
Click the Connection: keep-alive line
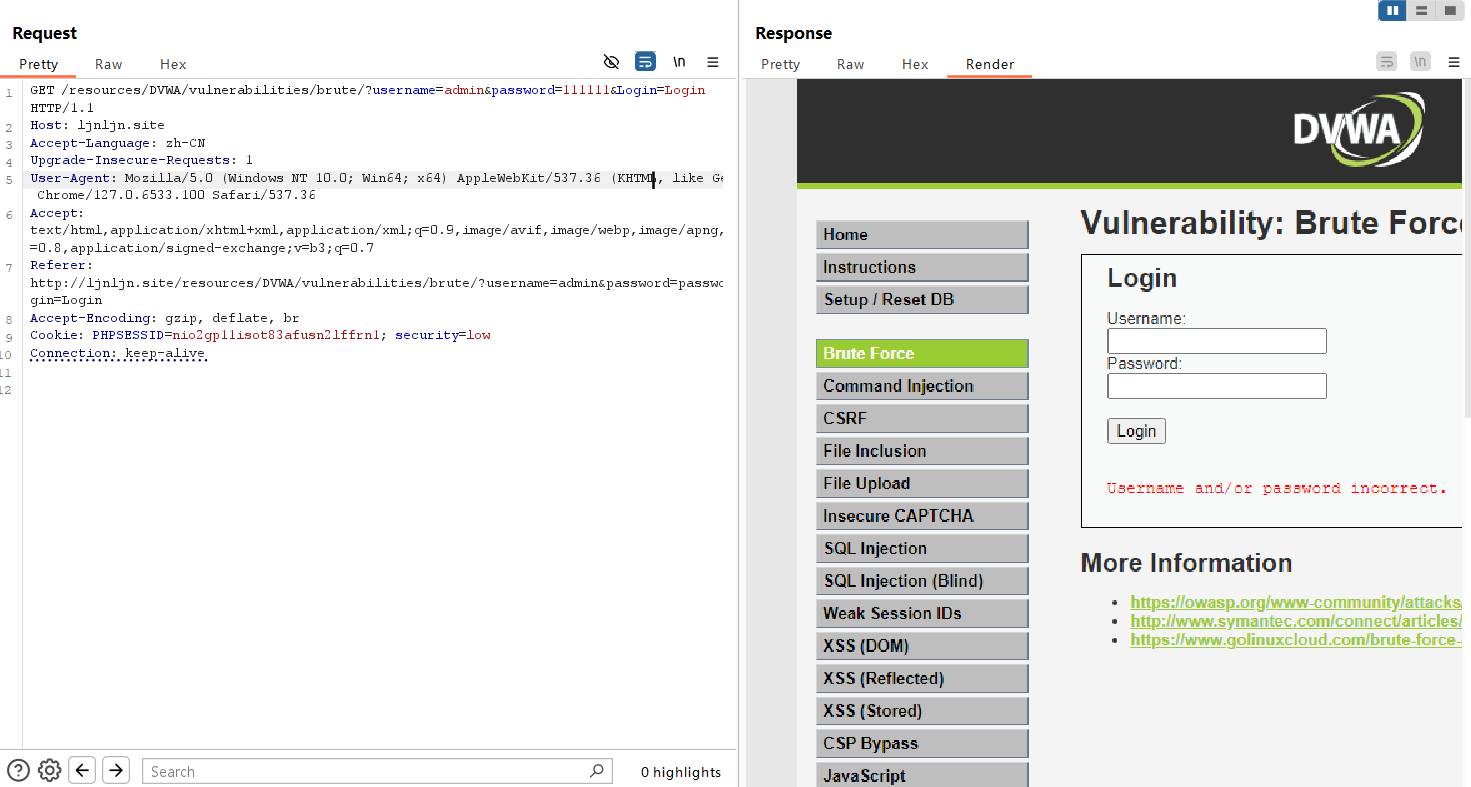[x=118, y=353]
